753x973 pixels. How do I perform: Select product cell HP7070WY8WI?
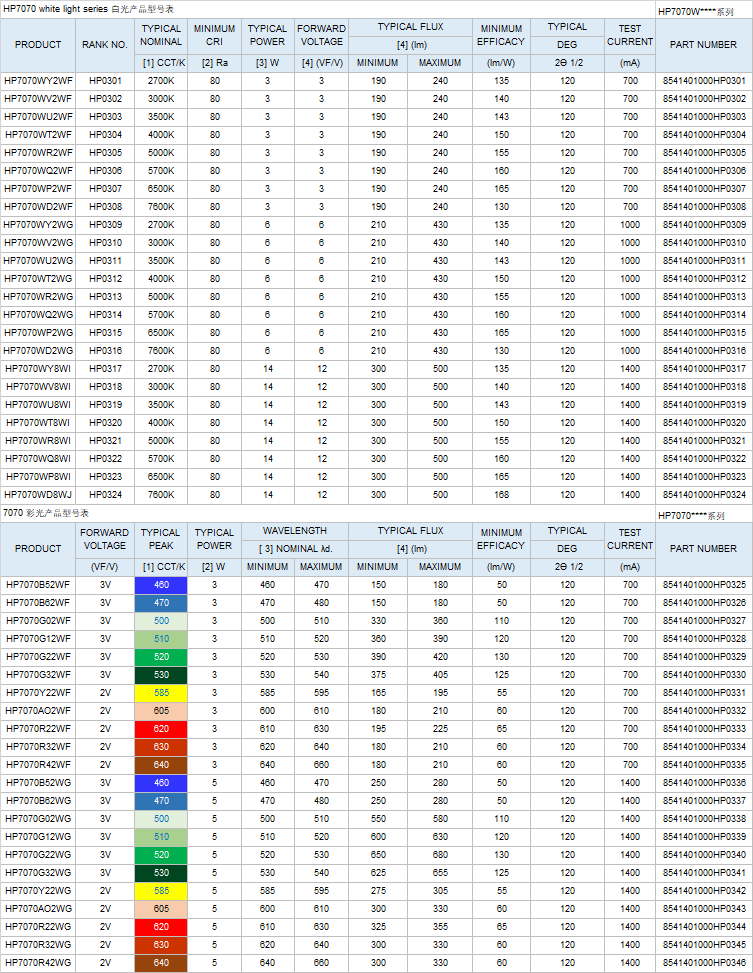click(x=38, y=369)
